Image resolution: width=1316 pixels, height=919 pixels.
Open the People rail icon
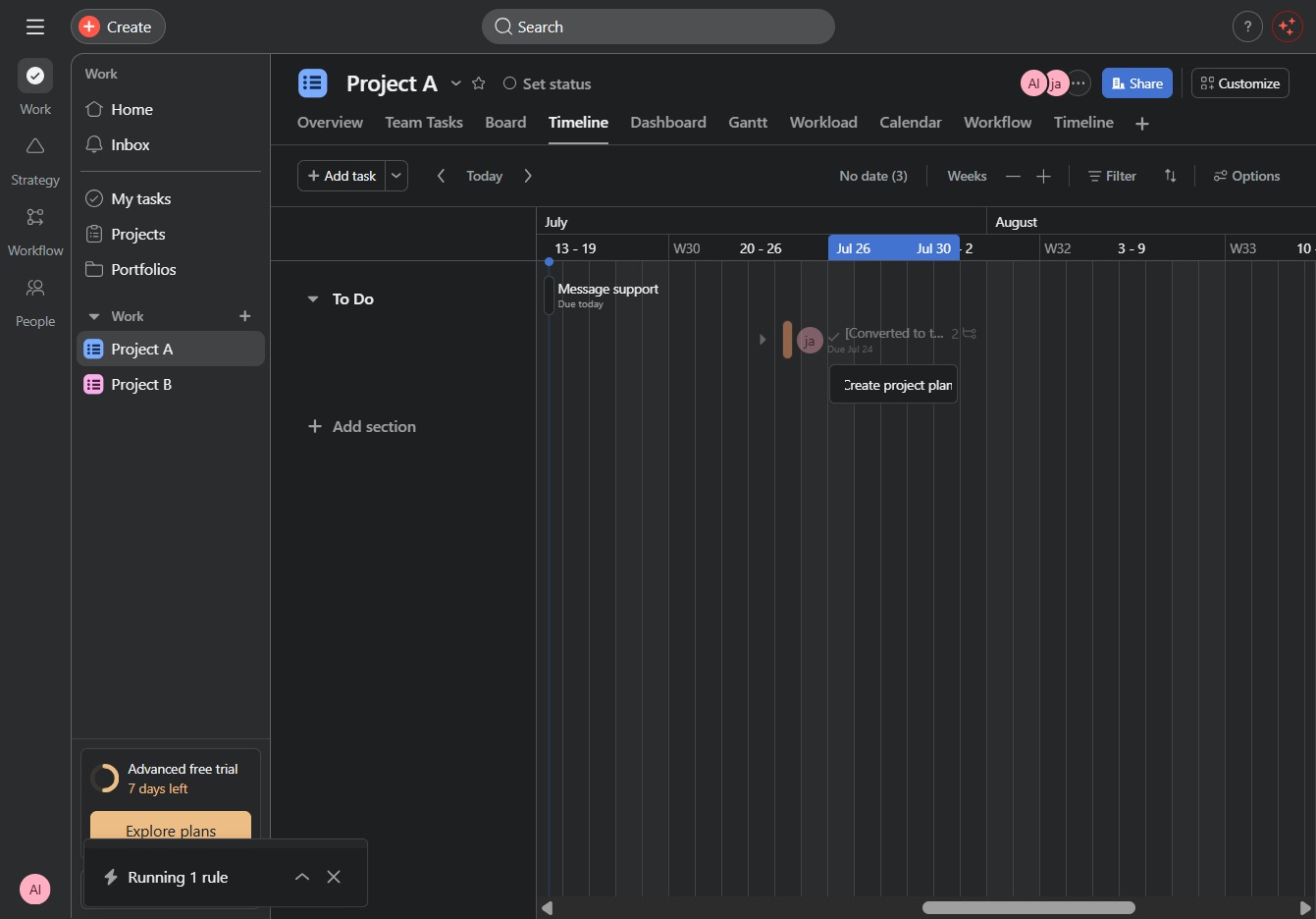[35, 288]
